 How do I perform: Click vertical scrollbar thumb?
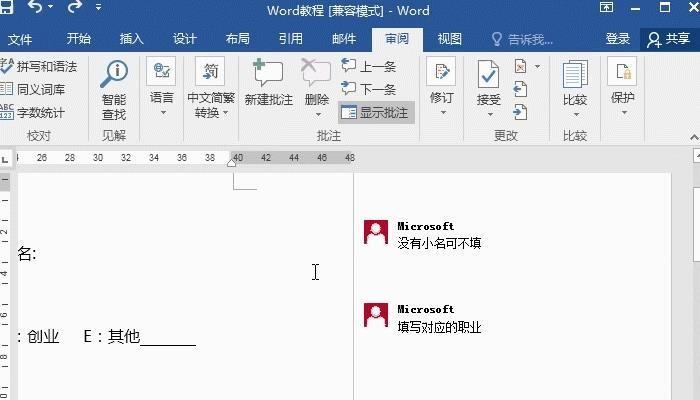click(x=697, y=225)
